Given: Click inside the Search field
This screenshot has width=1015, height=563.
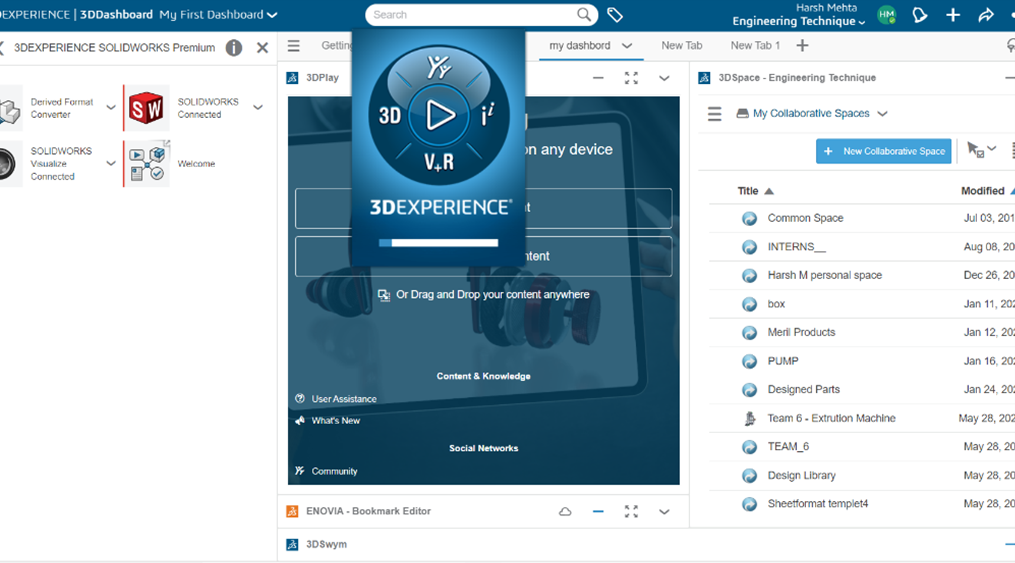Looking at the screenshot, I should coord(470,15).
